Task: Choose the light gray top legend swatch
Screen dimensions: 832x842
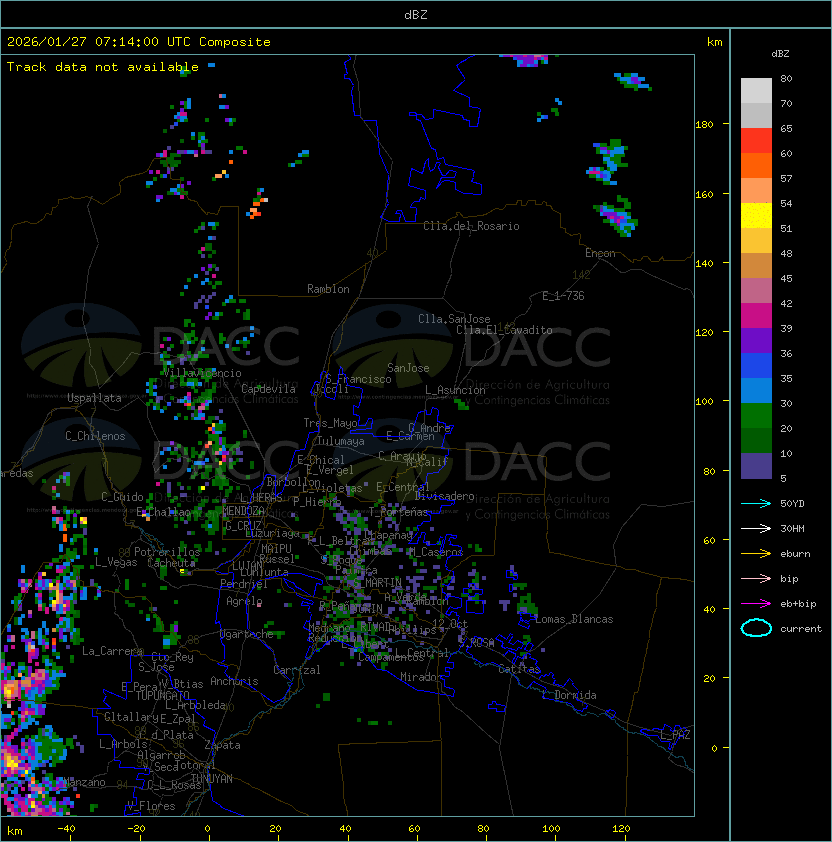Action: (756, 90)
